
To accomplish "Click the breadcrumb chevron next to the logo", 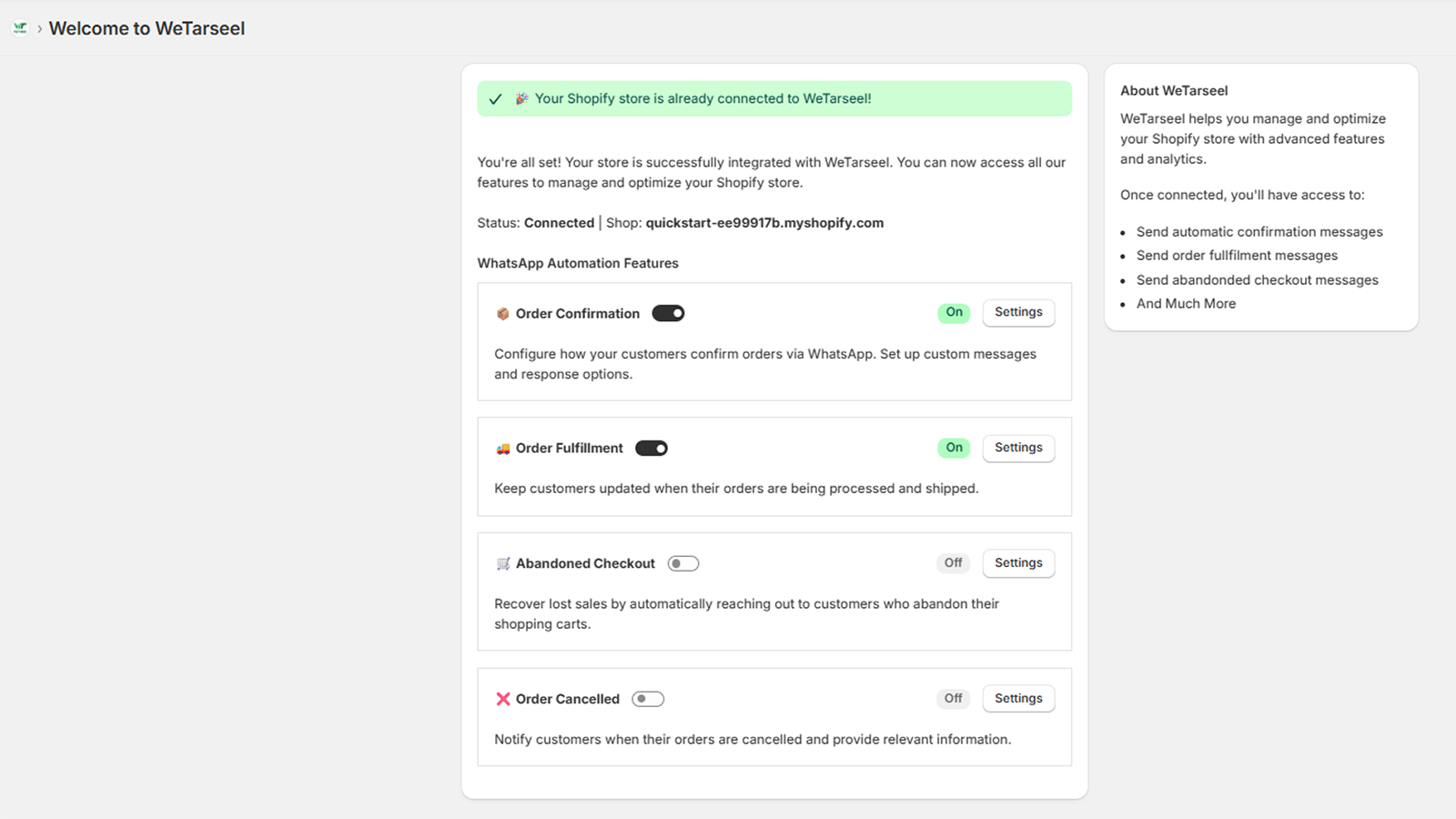I will coord(39,29).
